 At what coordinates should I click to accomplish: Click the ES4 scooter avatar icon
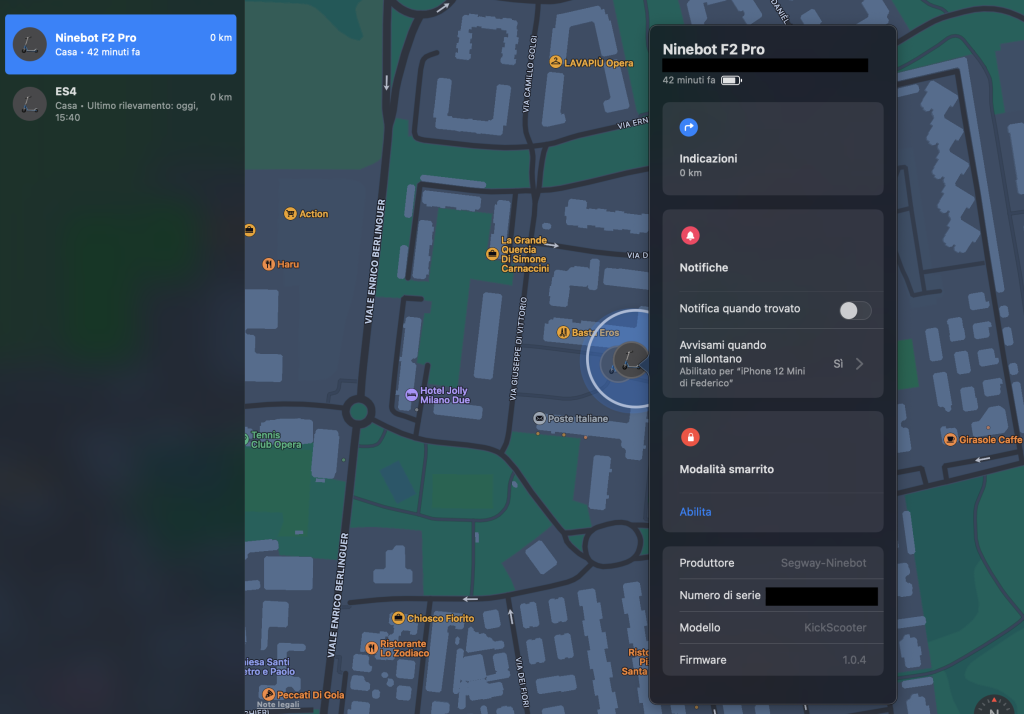tap(30, 104)
